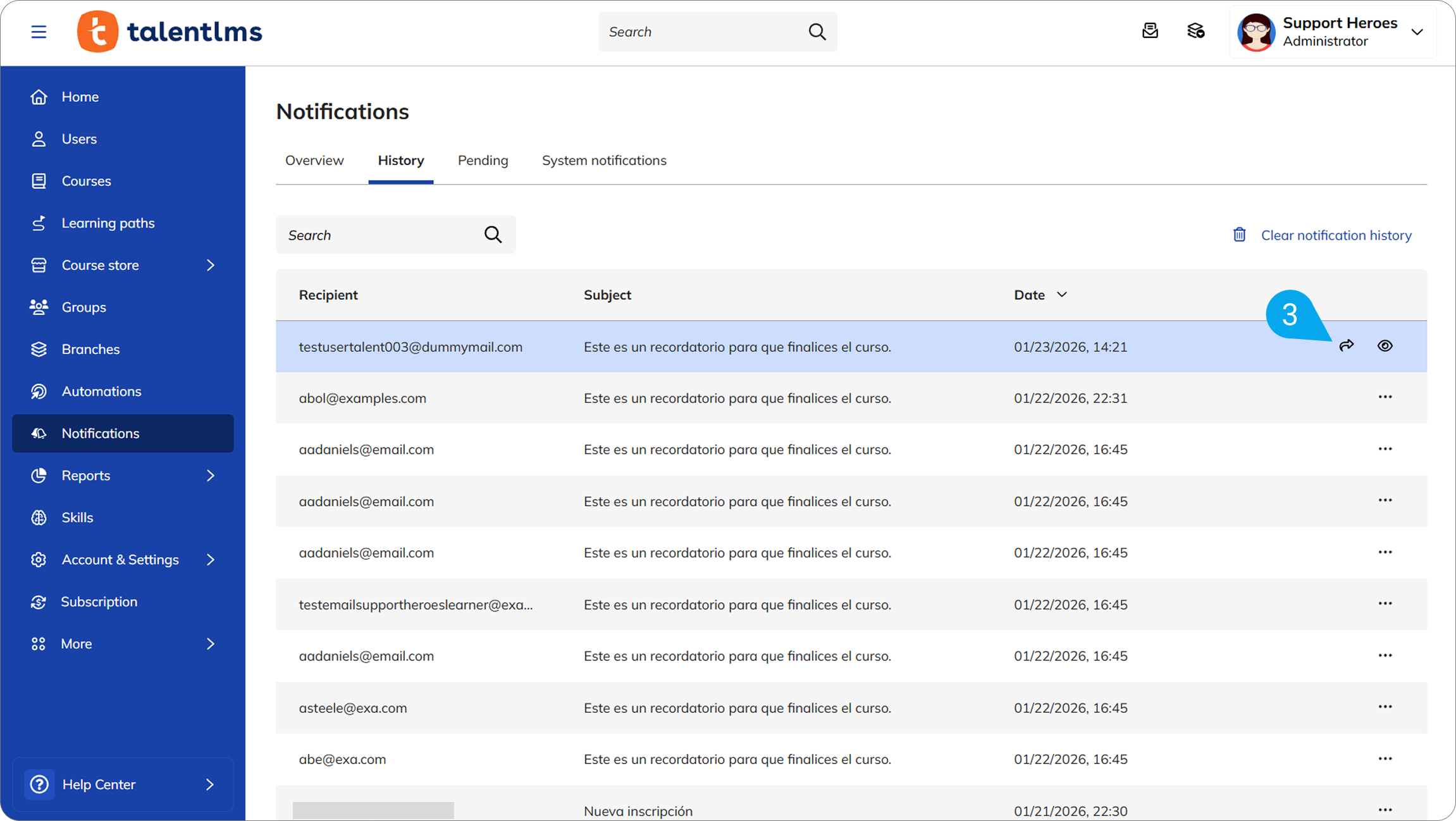Open the System notifications tab
1456x821 pixels.
603,161
